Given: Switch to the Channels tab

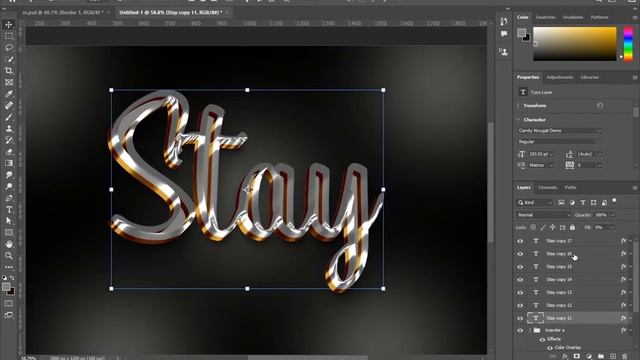Looking at the screenshot, I should 547,188.
